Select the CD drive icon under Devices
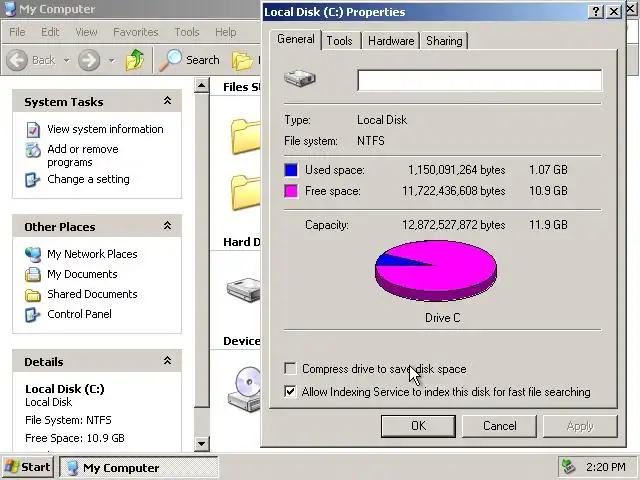Viewport: 640px width, 480px height. click(245, 389)
